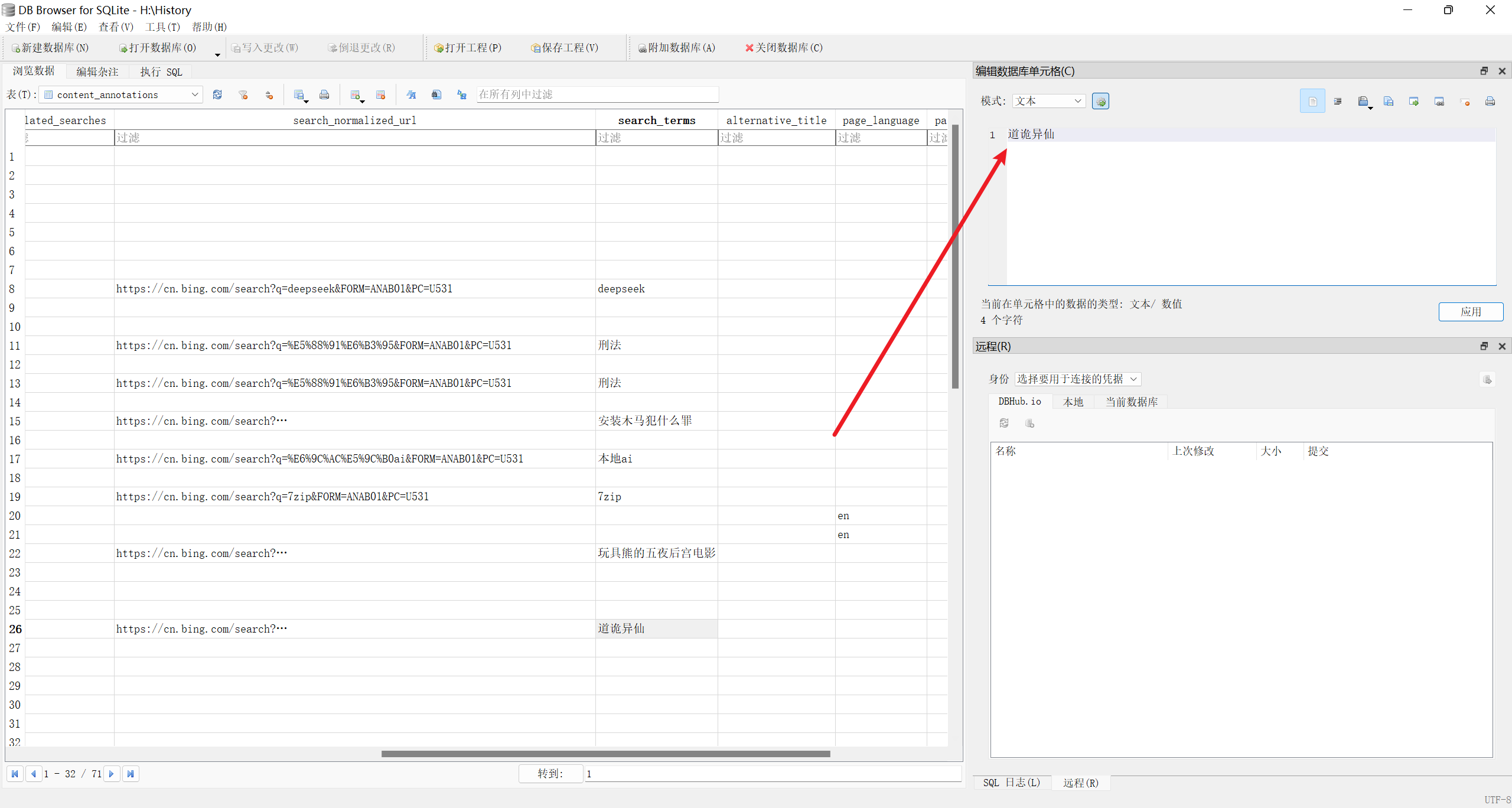Toggle the auto-format text document icon
This screenshot has height=808, width=1512.
(x=1312, y=102)
